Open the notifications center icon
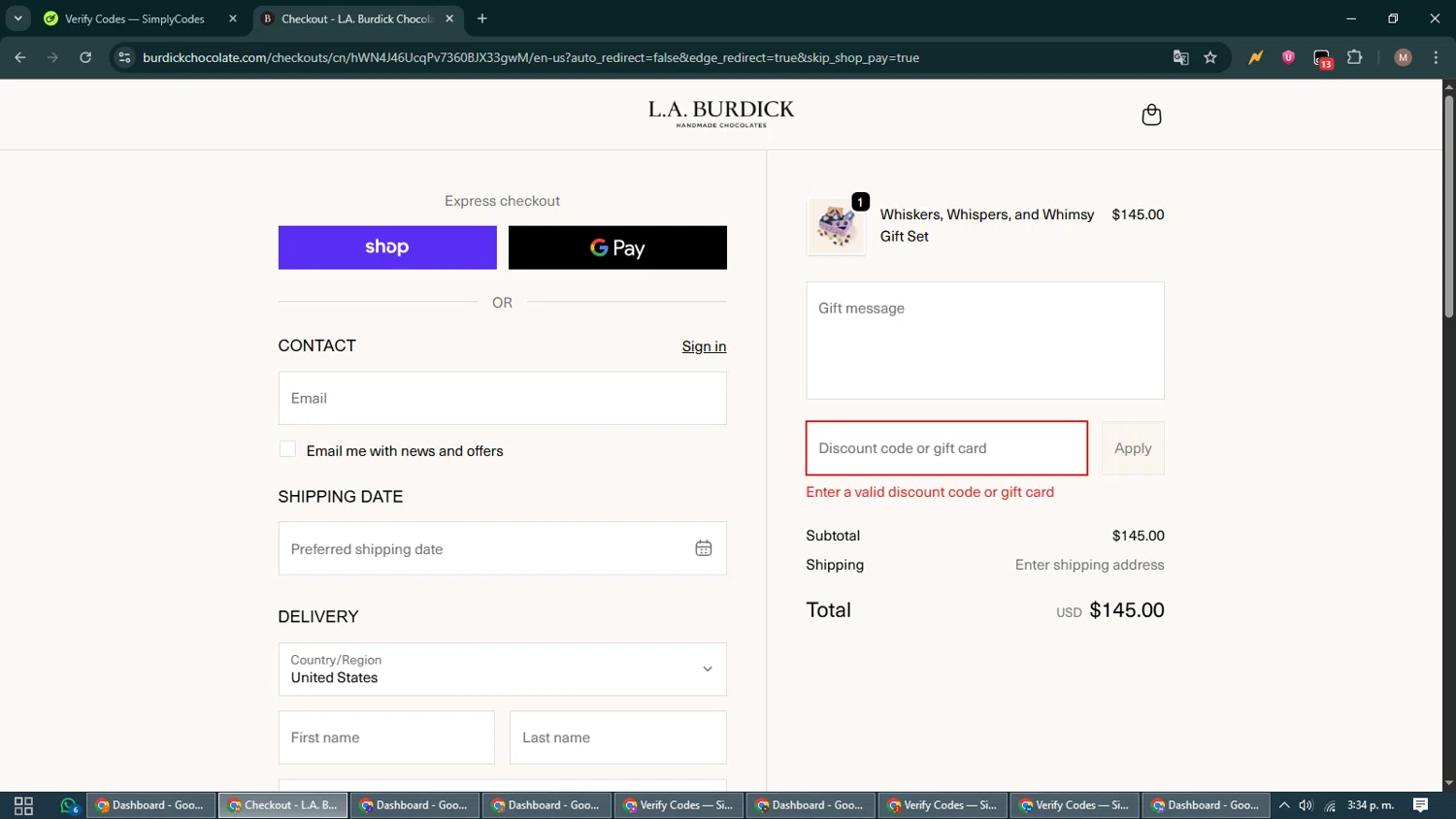Image resolution: width=1456 pixels, height=819 pixels. 1420,805
